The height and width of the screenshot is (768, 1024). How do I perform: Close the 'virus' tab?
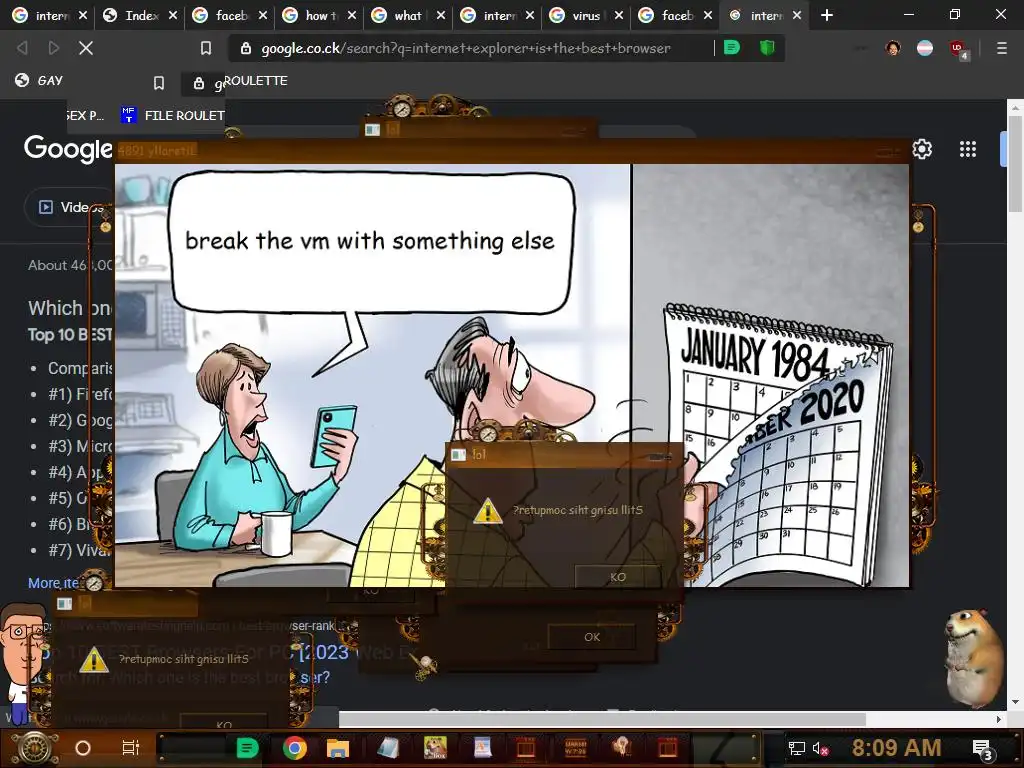coord(618,15)
